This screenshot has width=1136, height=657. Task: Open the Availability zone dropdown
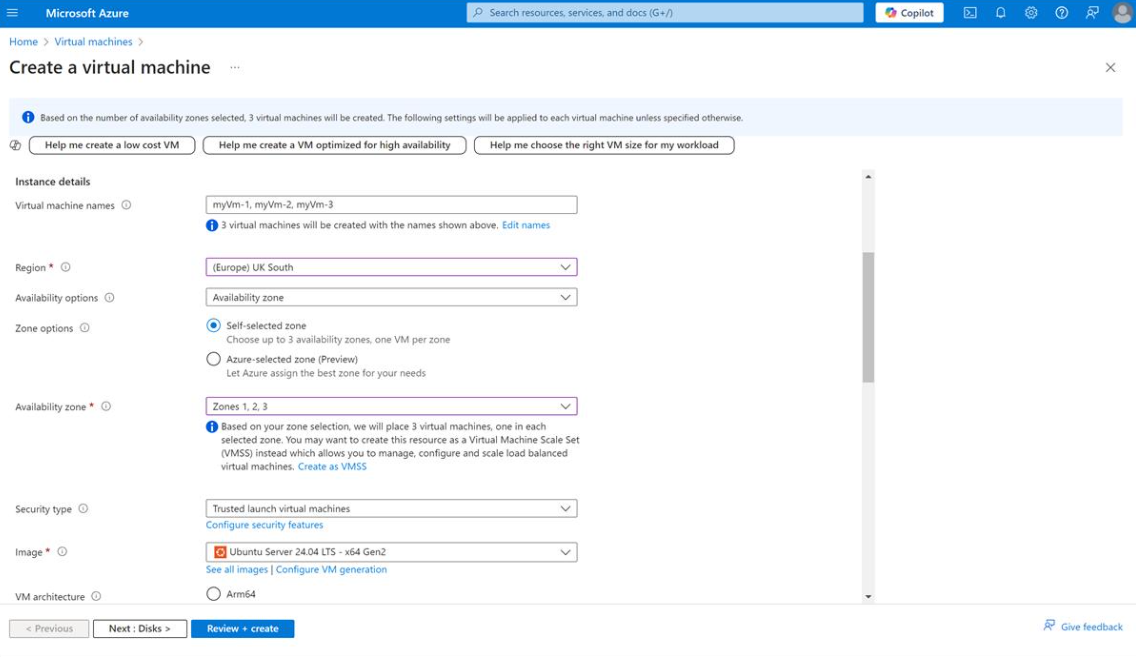point(391,406)
